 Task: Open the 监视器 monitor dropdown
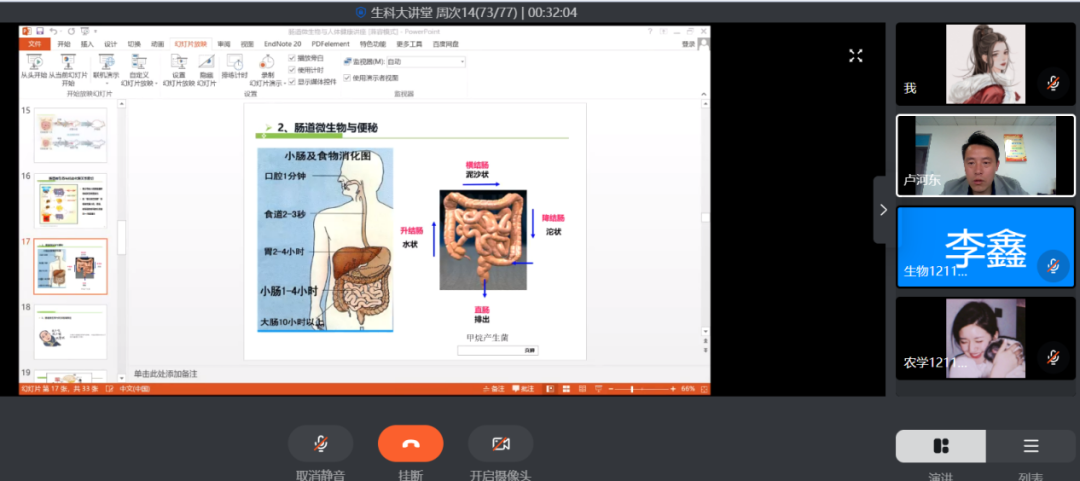click(x=461, y=62)
